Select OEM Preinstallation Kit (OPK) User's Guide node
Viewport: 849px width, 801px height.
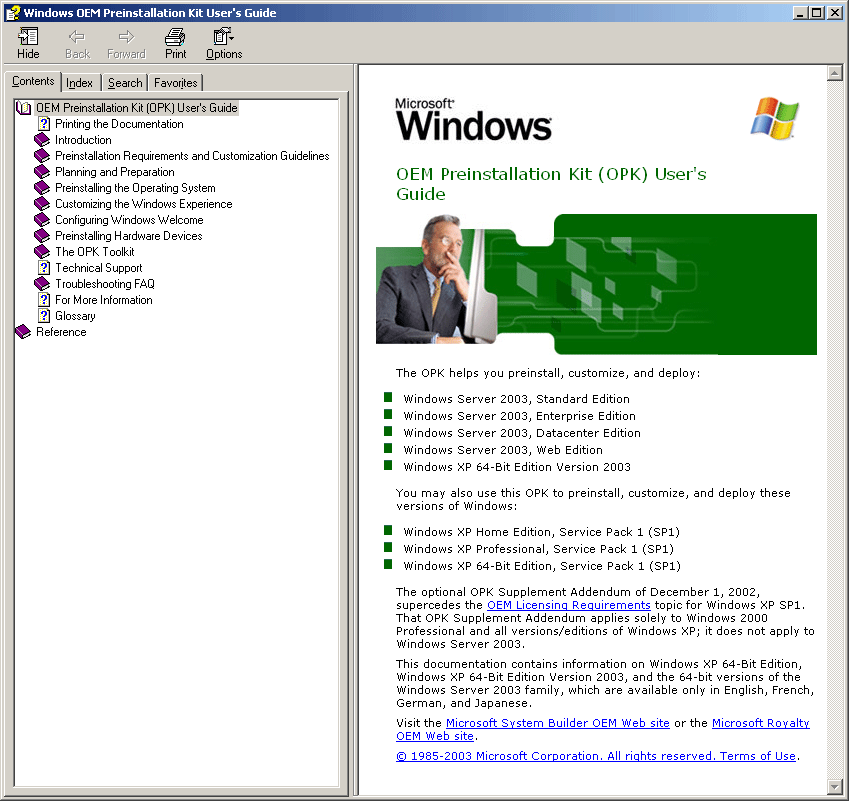[x=136, y=108]
